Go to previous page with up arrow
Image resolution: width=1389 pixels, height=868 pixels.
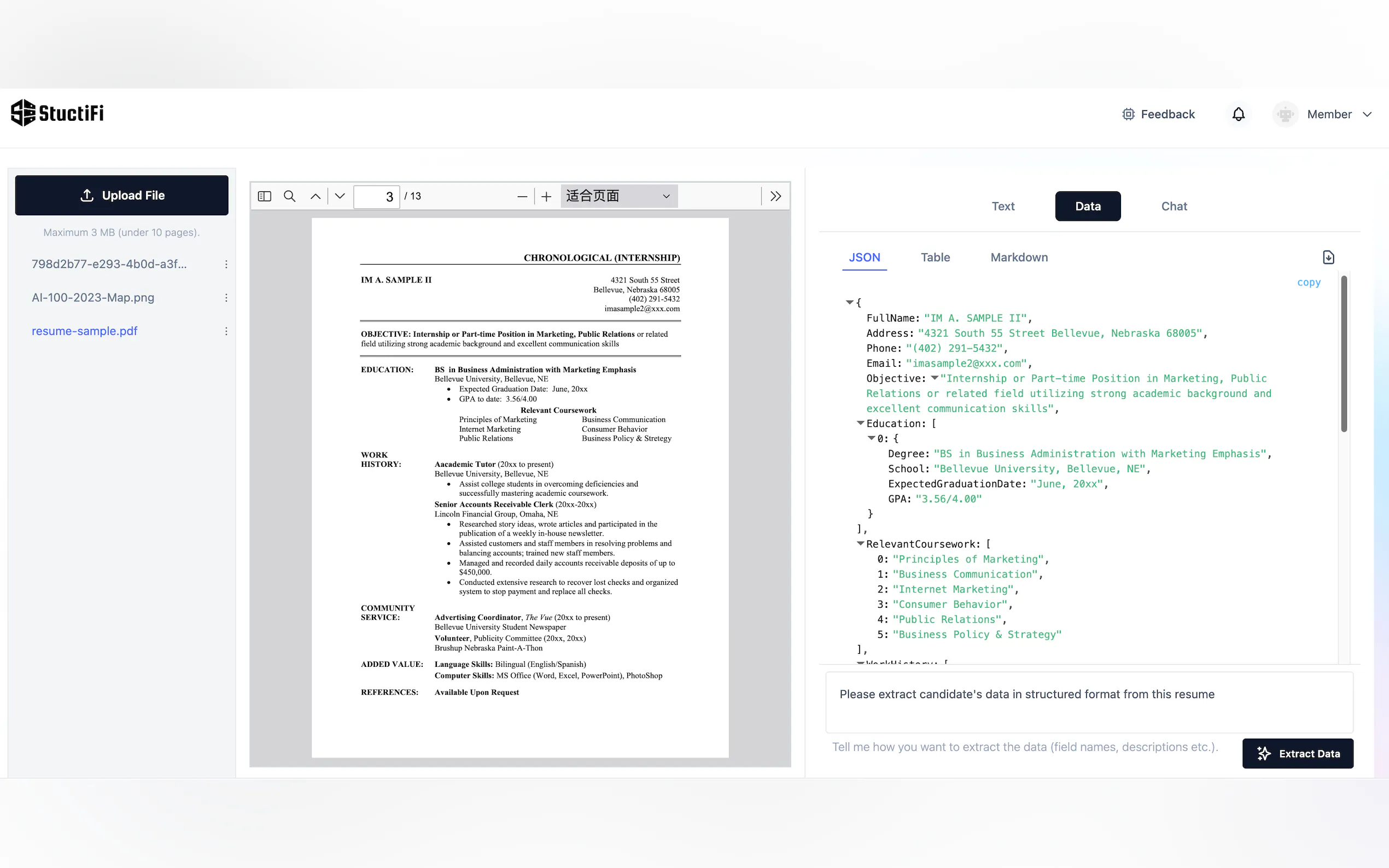coord(315,196)
